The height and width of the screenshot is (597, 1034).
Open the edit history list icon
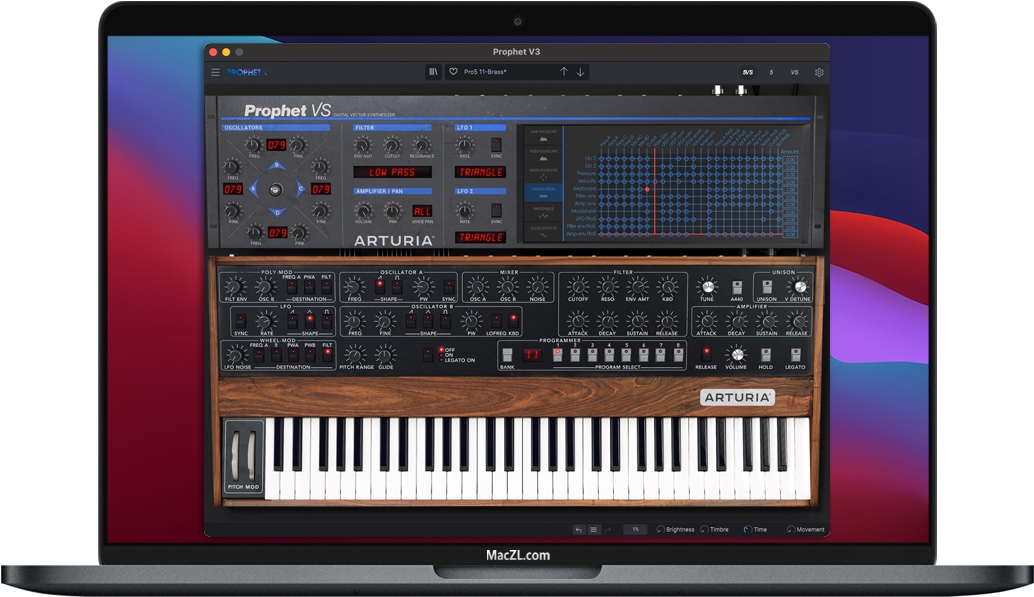click(x=593, y=529)
